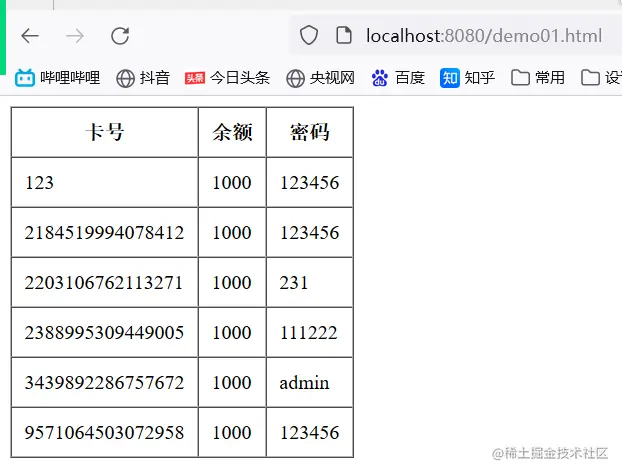
Task: Select card number 2203106762113271
Action: point(105,282)
